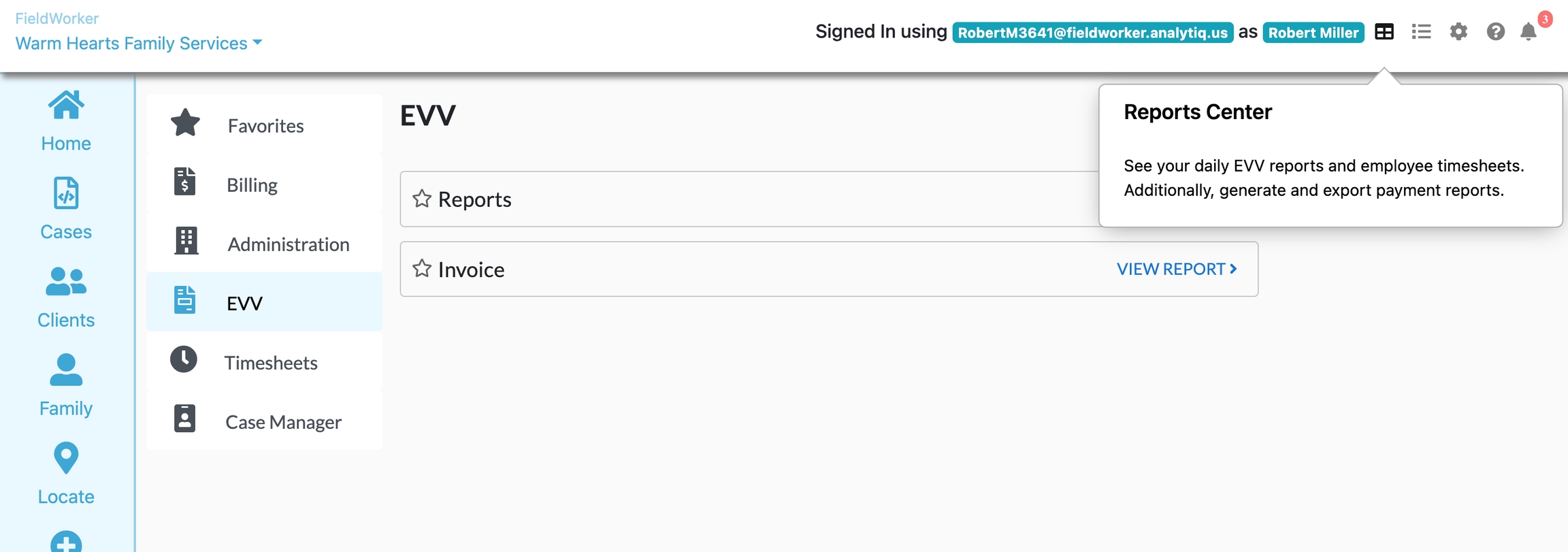Open the Reports Center grid icon
The image size is (1568, 552).
(1384, 32)
